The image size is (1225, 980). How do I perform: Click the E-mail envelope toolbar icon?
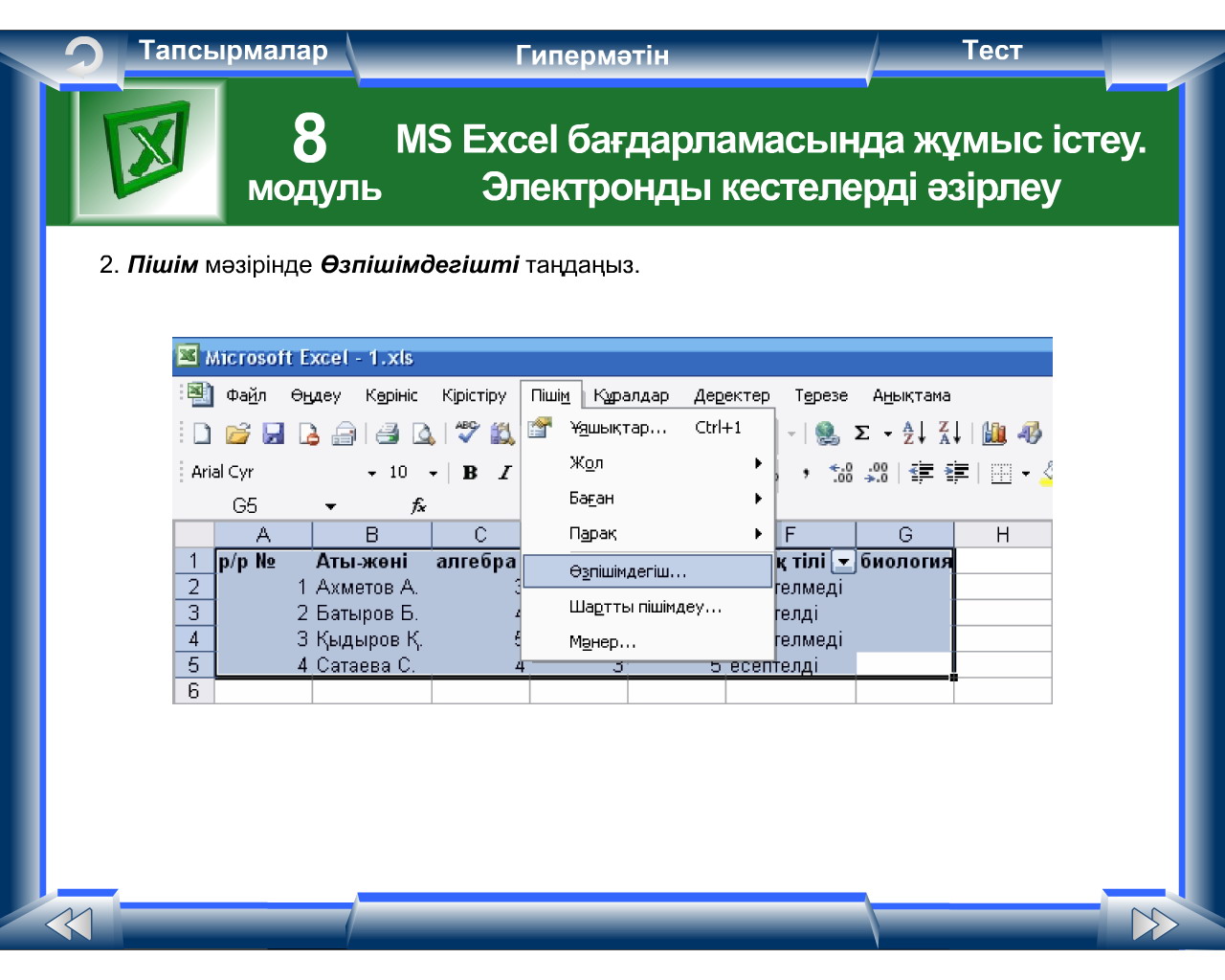click(x=344, y=434)
